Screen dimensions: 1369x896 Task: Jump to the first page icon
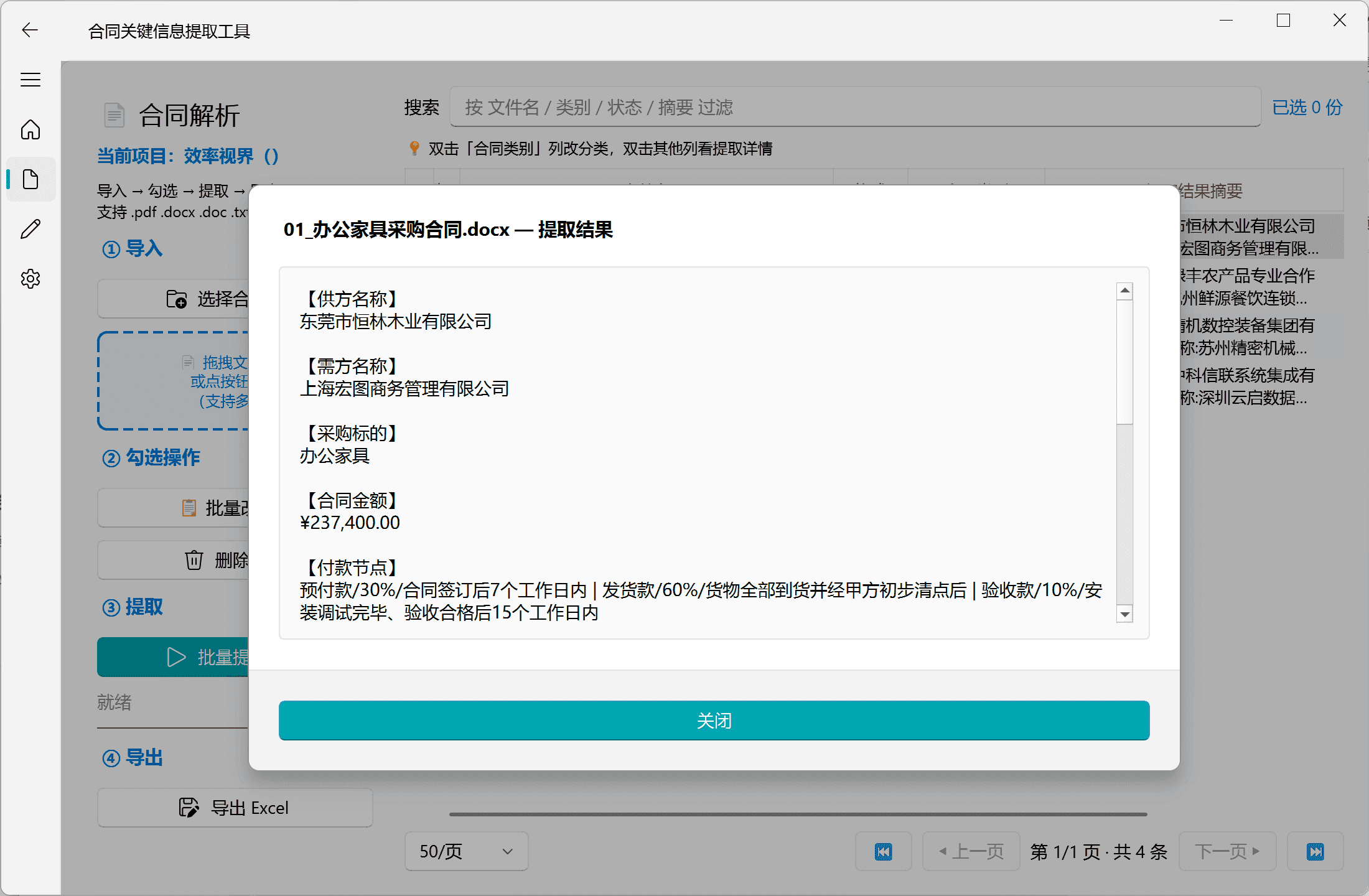click(884, 851)
